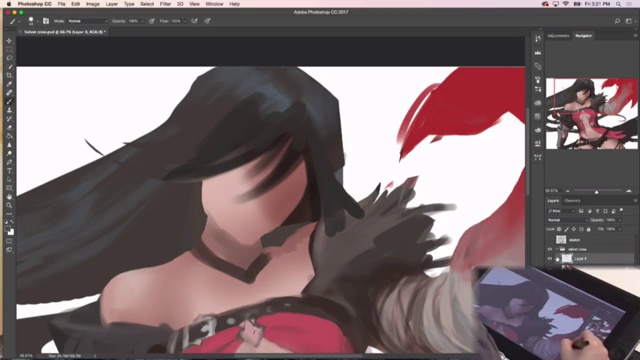Open the Filter menu
This screenshot has height=360, width=640.
[x=165, y=4]
